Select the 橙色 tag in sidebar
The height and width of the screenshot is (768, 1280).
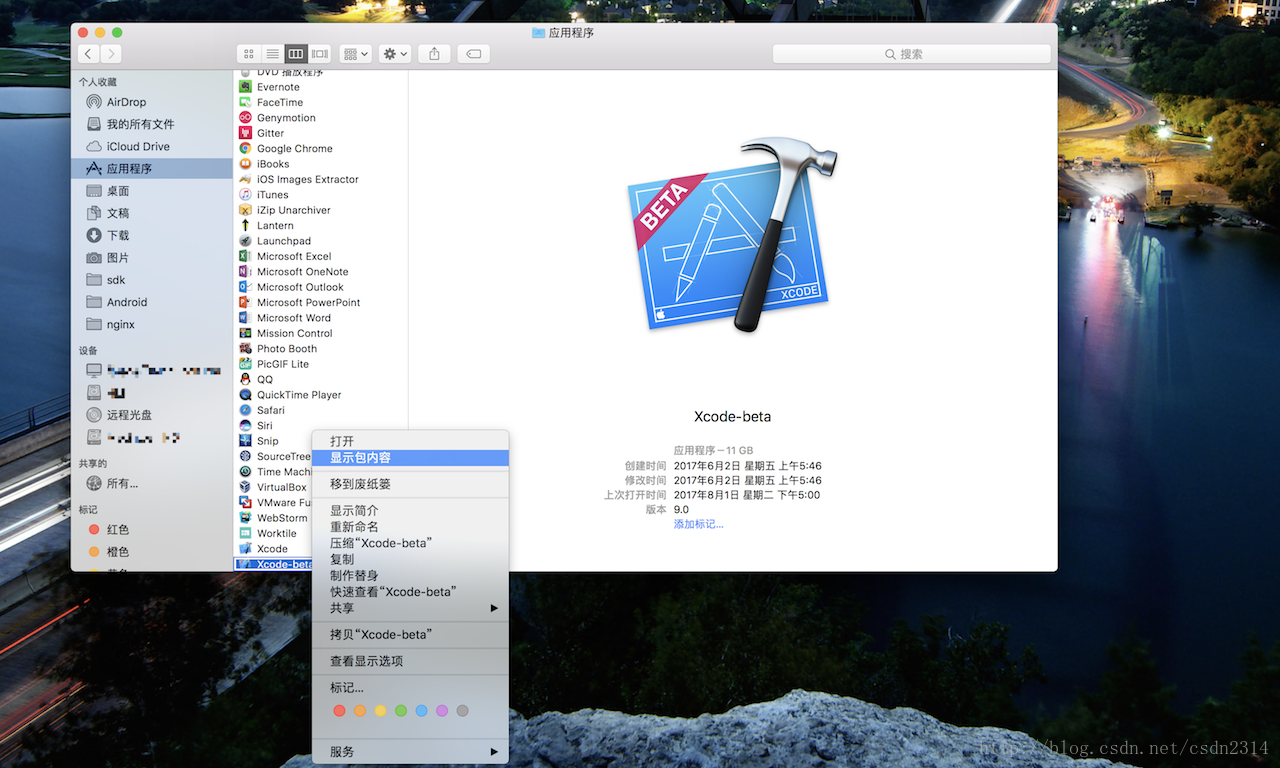point(151,552)
